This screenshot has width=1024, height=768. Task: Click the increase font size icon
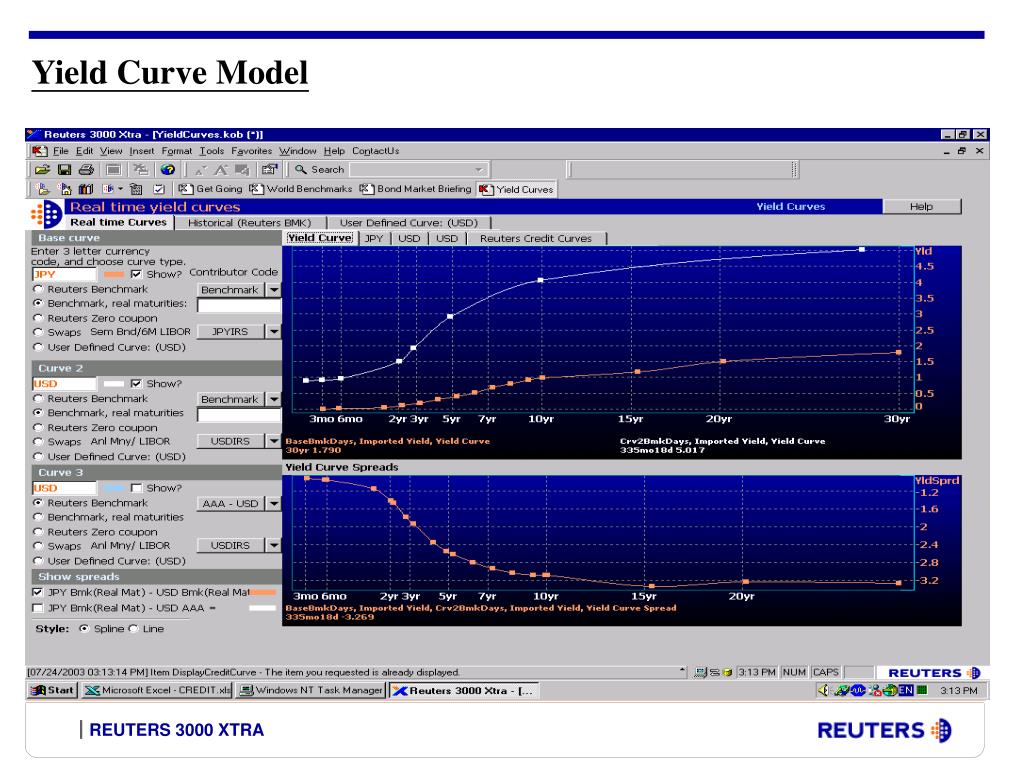pyautogui.click(x=221, y=170)
